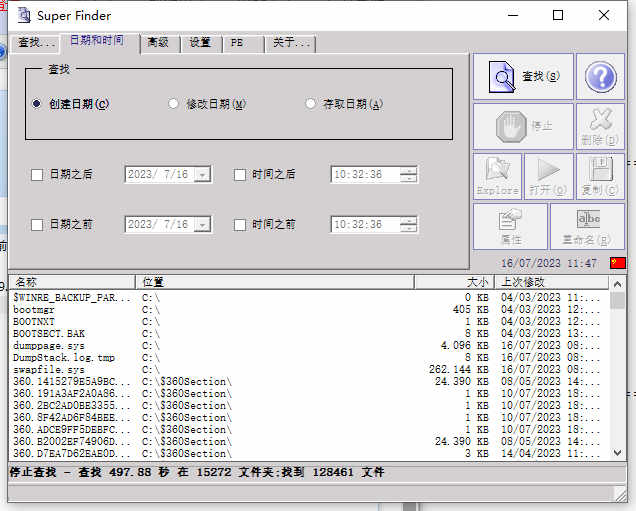Open the 日期之后 date dropdown arrow
The image size is (636, 511).
click(x=202, y=175)
